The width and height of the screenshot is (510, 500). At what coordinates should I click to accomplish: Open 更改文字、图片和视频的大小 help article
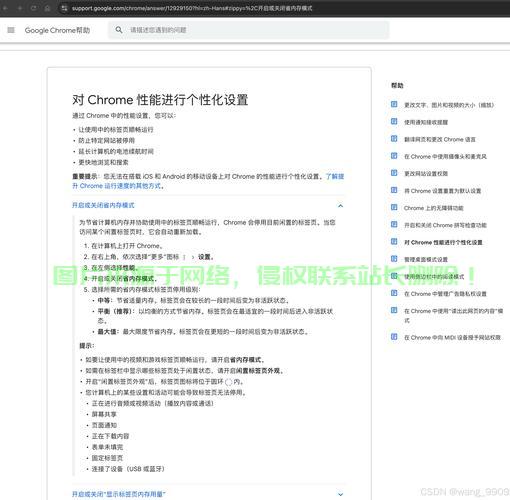tap(449, 105)
